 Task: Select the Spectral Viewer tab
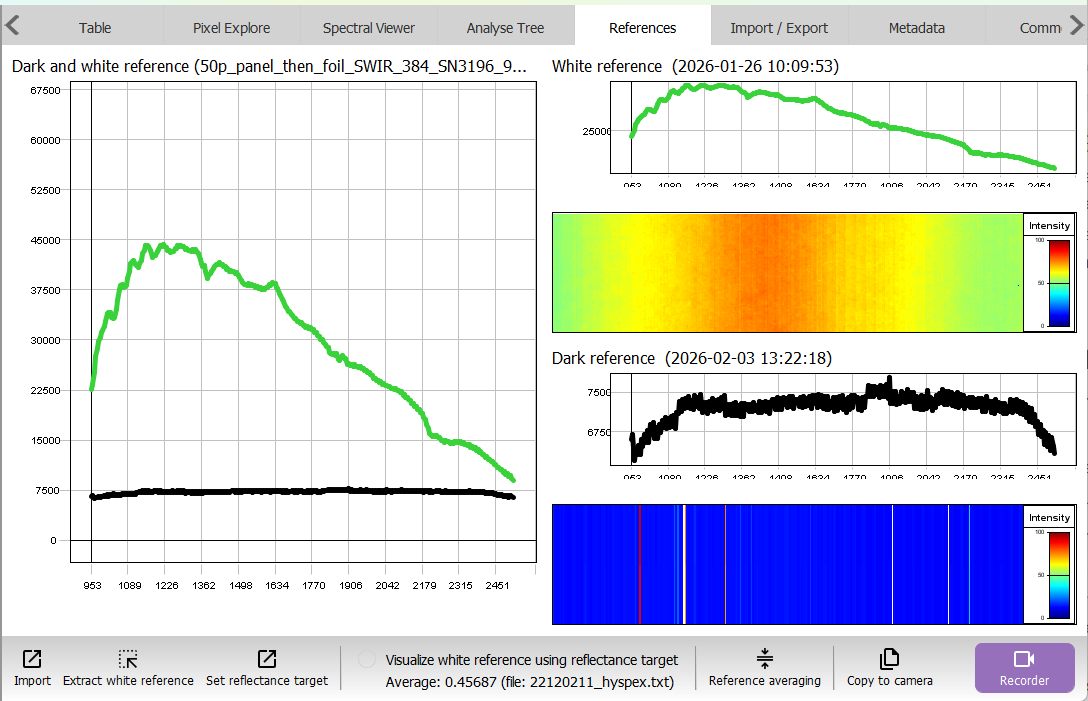tap(368, 28)
